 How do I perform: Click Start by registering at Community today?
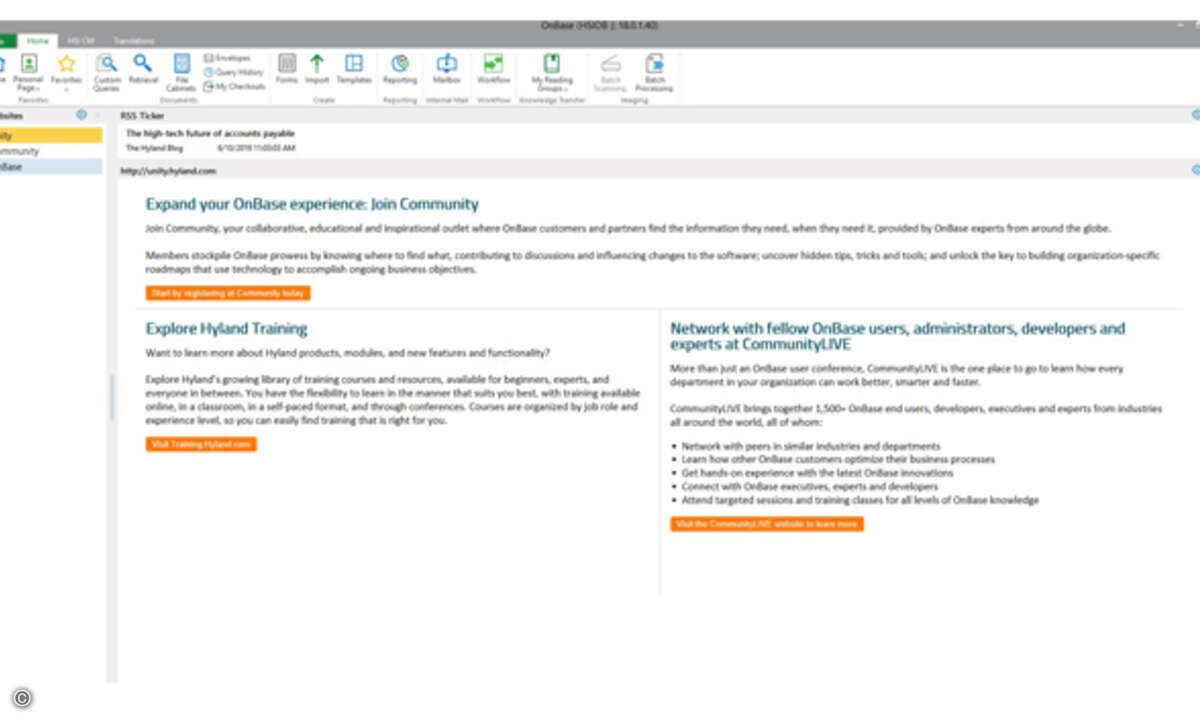[228, 293]
